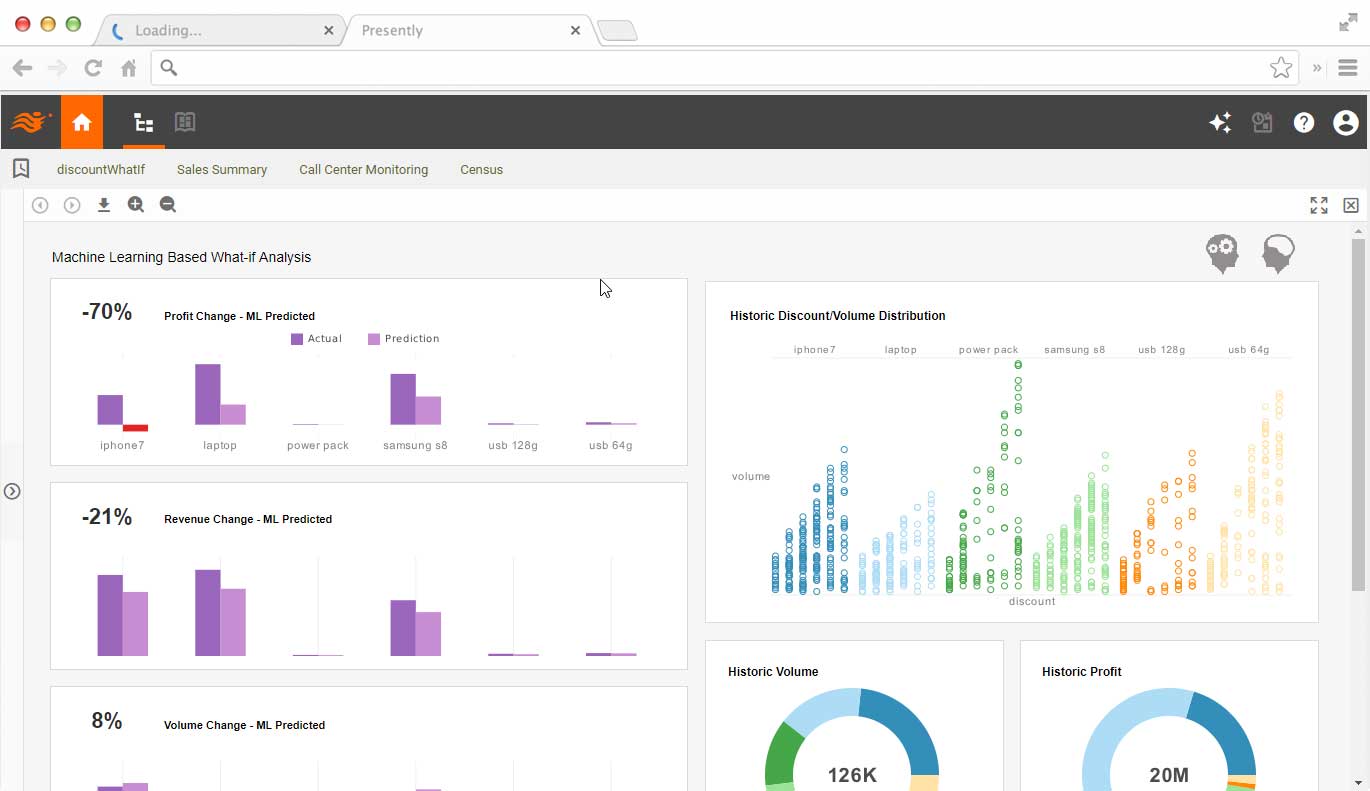Open the Home view in the top navbar
This screenshot has width=1370, height=791.
pyautogui.click(x=82, y=121)
